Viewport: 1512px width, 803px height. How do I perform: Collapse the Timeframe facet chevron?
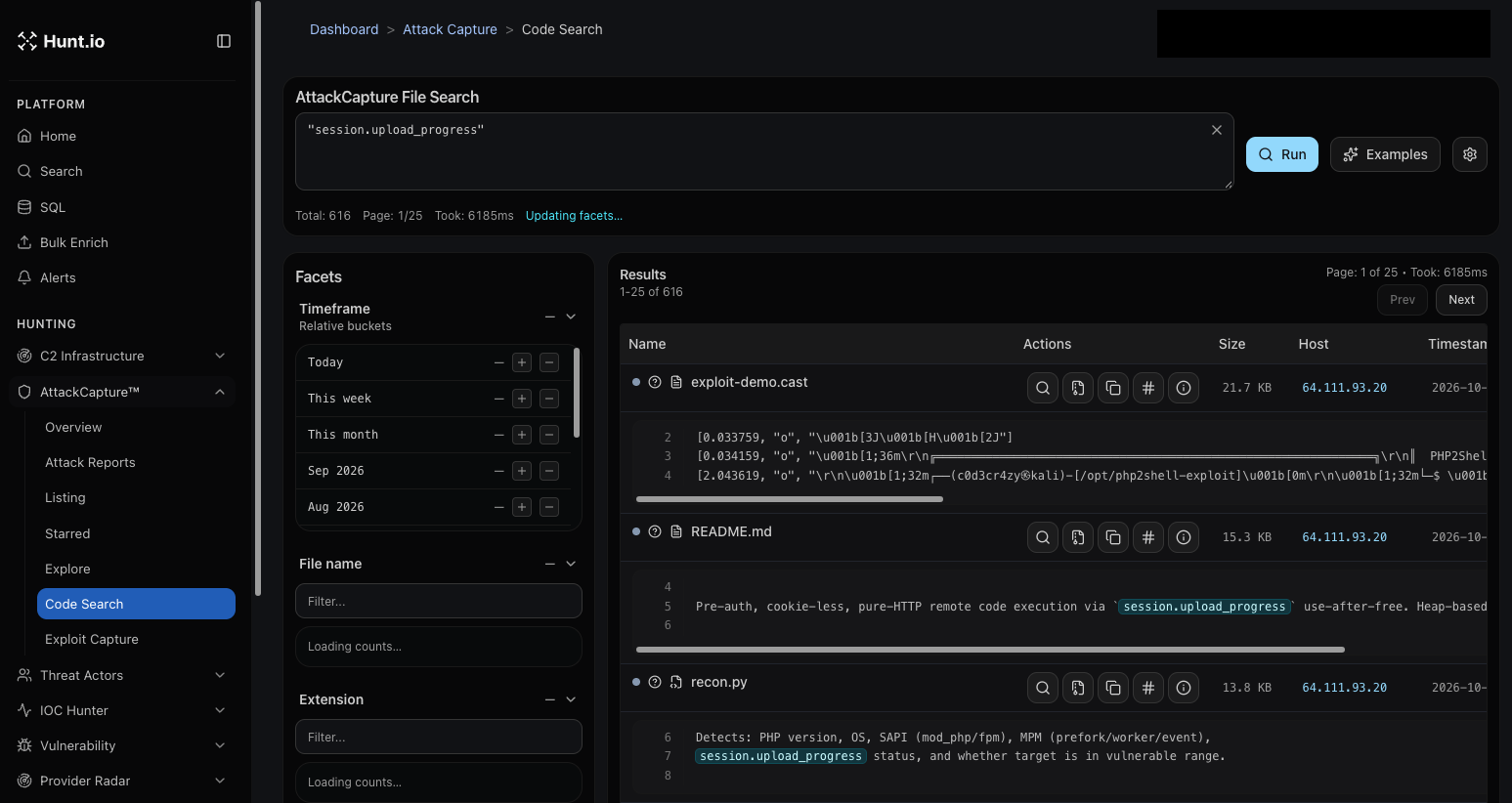point(571,317)
